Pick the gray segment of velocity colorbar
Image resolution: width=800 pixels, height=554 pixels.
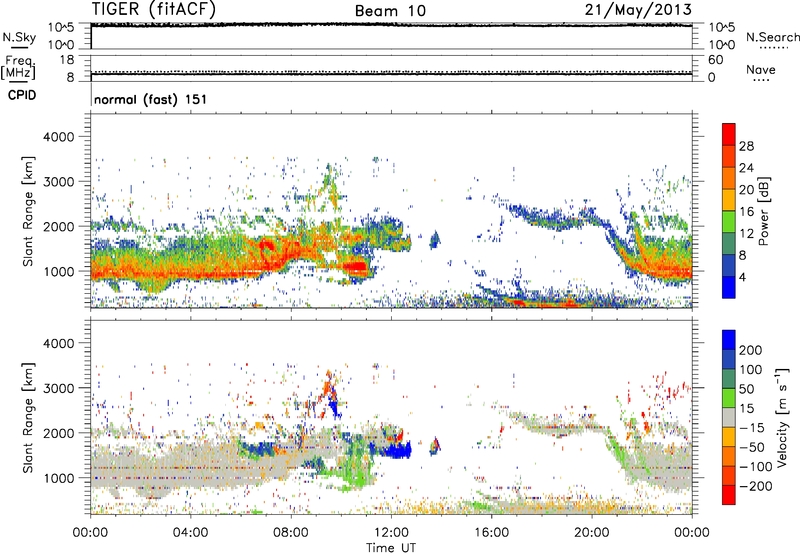pyautogui.click(x=729, y=417)
